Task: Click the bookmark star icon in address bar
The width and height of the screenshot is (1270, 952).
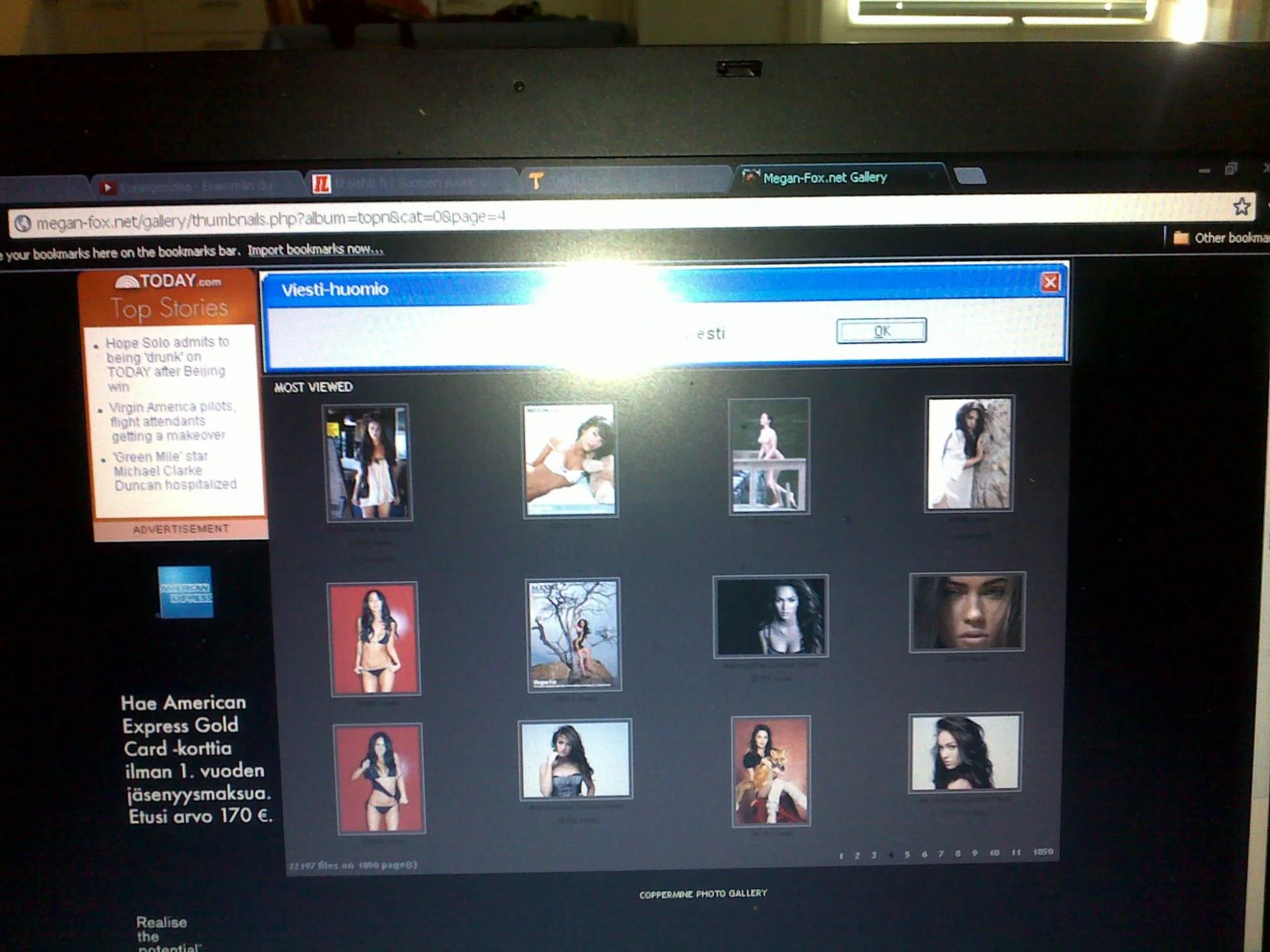Action: pos(1241,207)
